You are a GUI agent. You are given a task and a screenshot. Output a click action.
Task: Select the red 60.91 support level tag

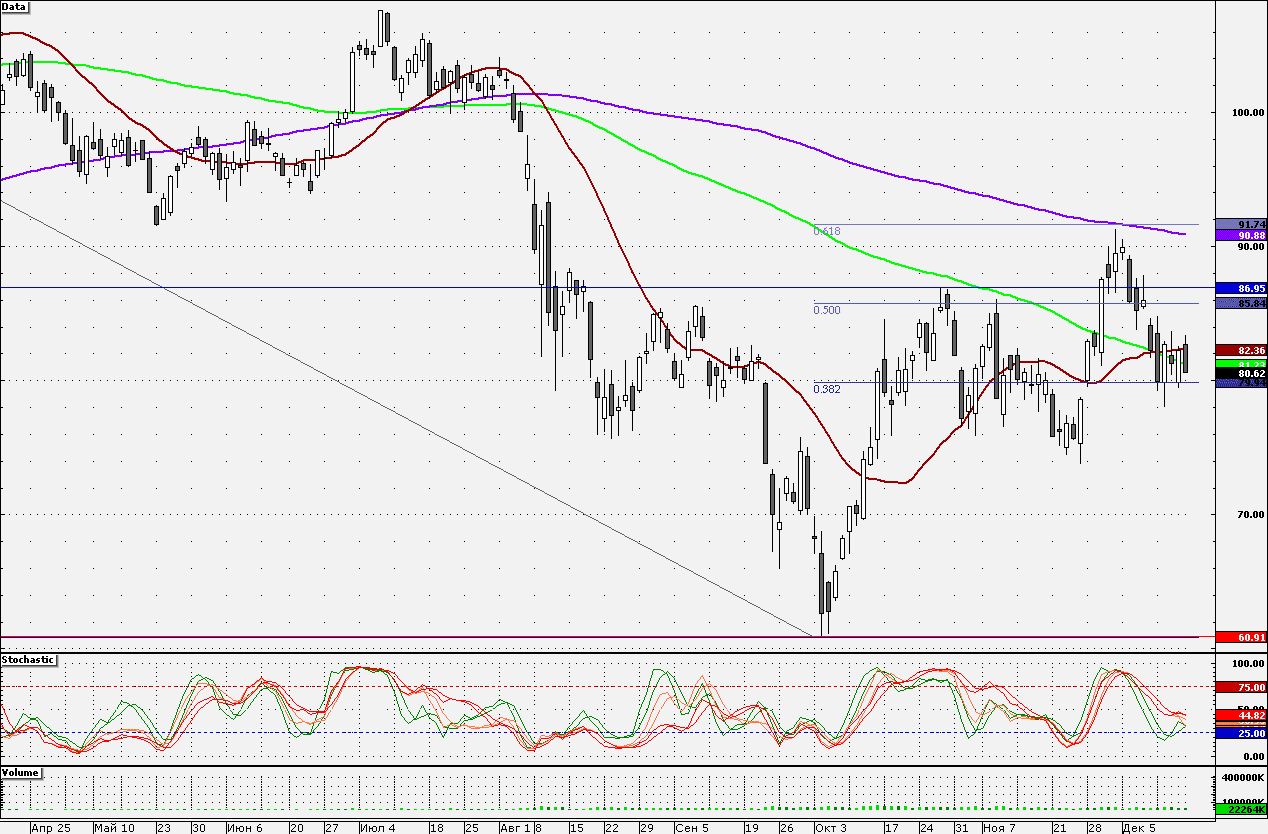click(1239, 636)
